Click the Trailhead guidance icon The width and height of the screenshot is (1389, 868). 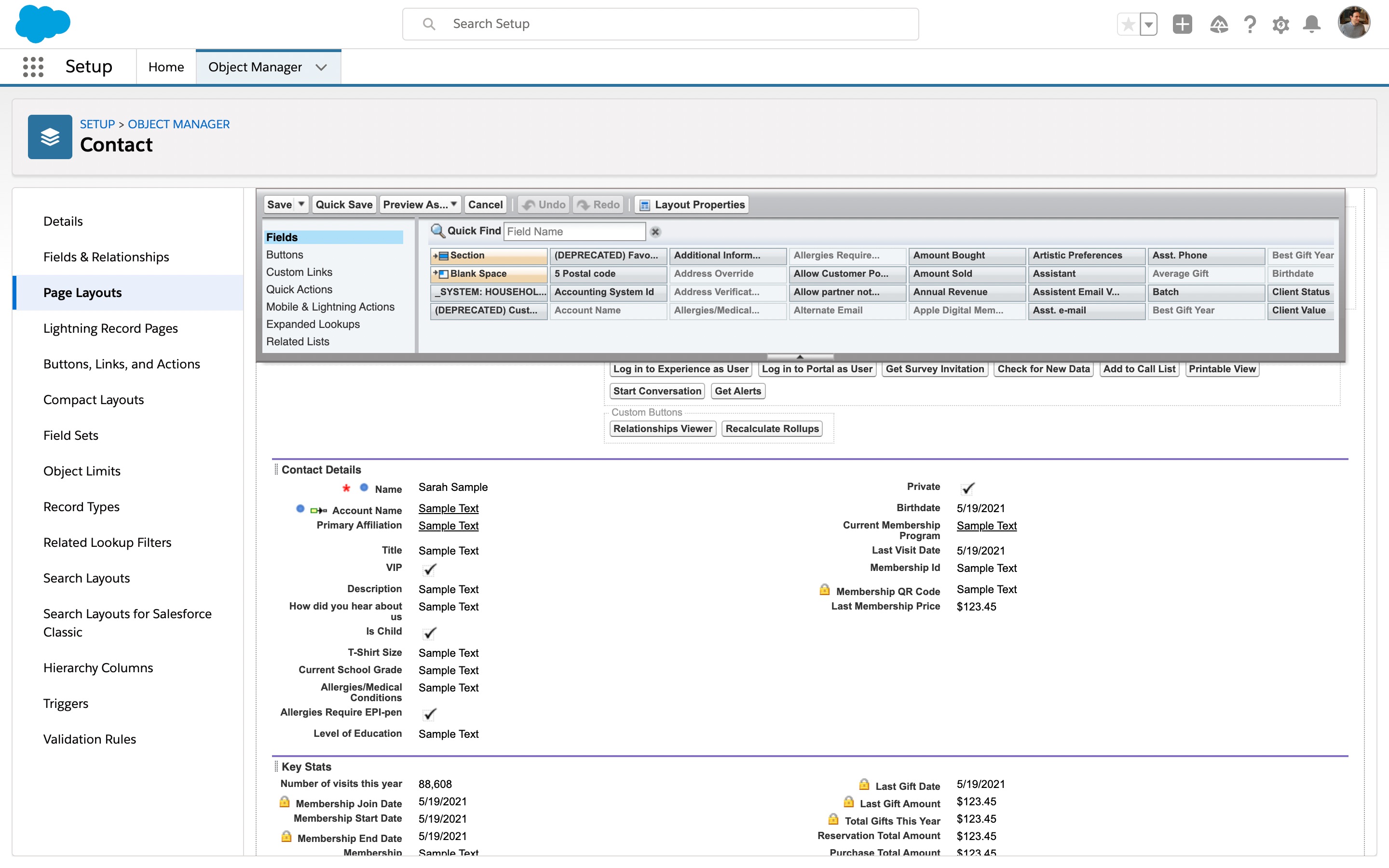coord(1220,24)
